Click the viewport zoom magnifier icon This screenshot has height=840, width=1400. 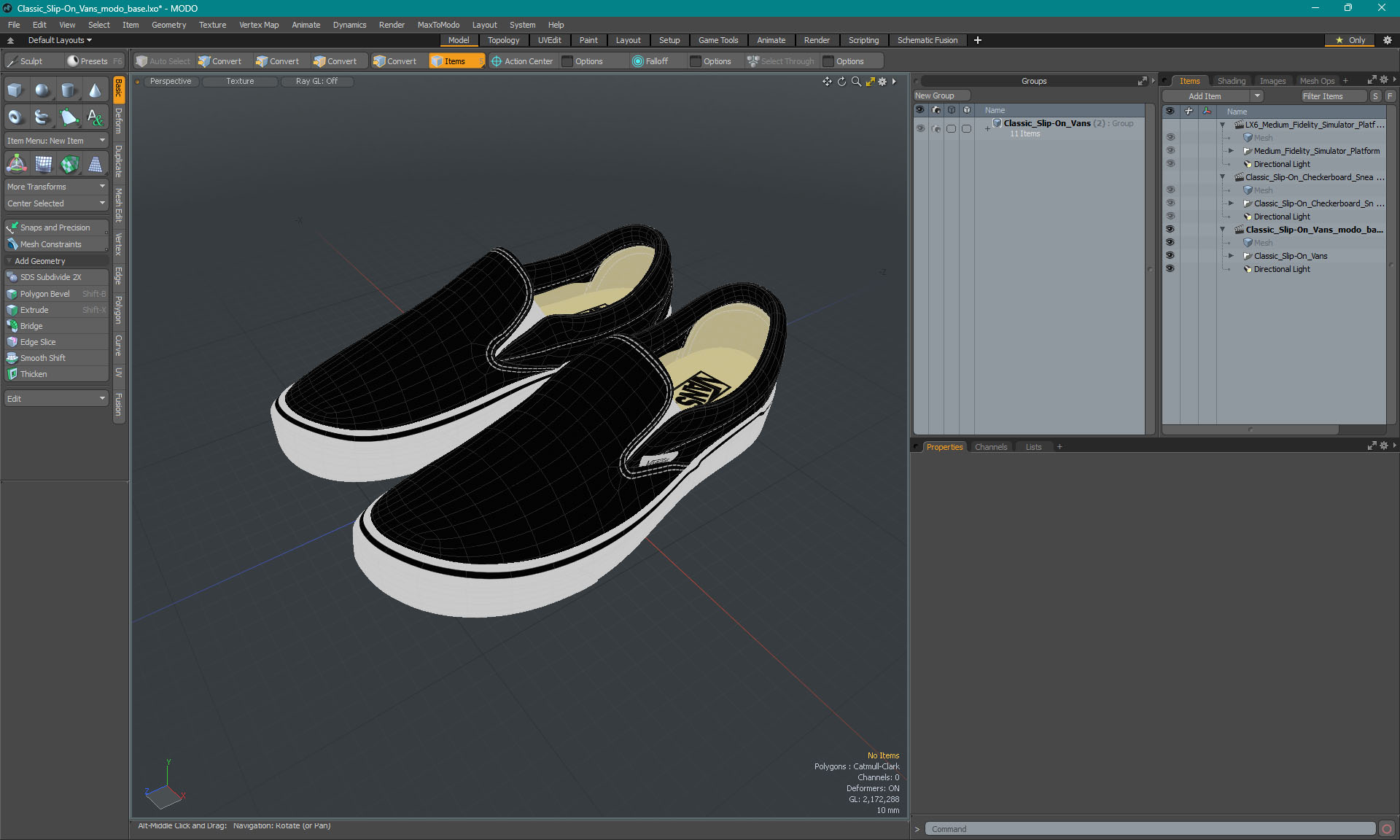pos(856,82)
